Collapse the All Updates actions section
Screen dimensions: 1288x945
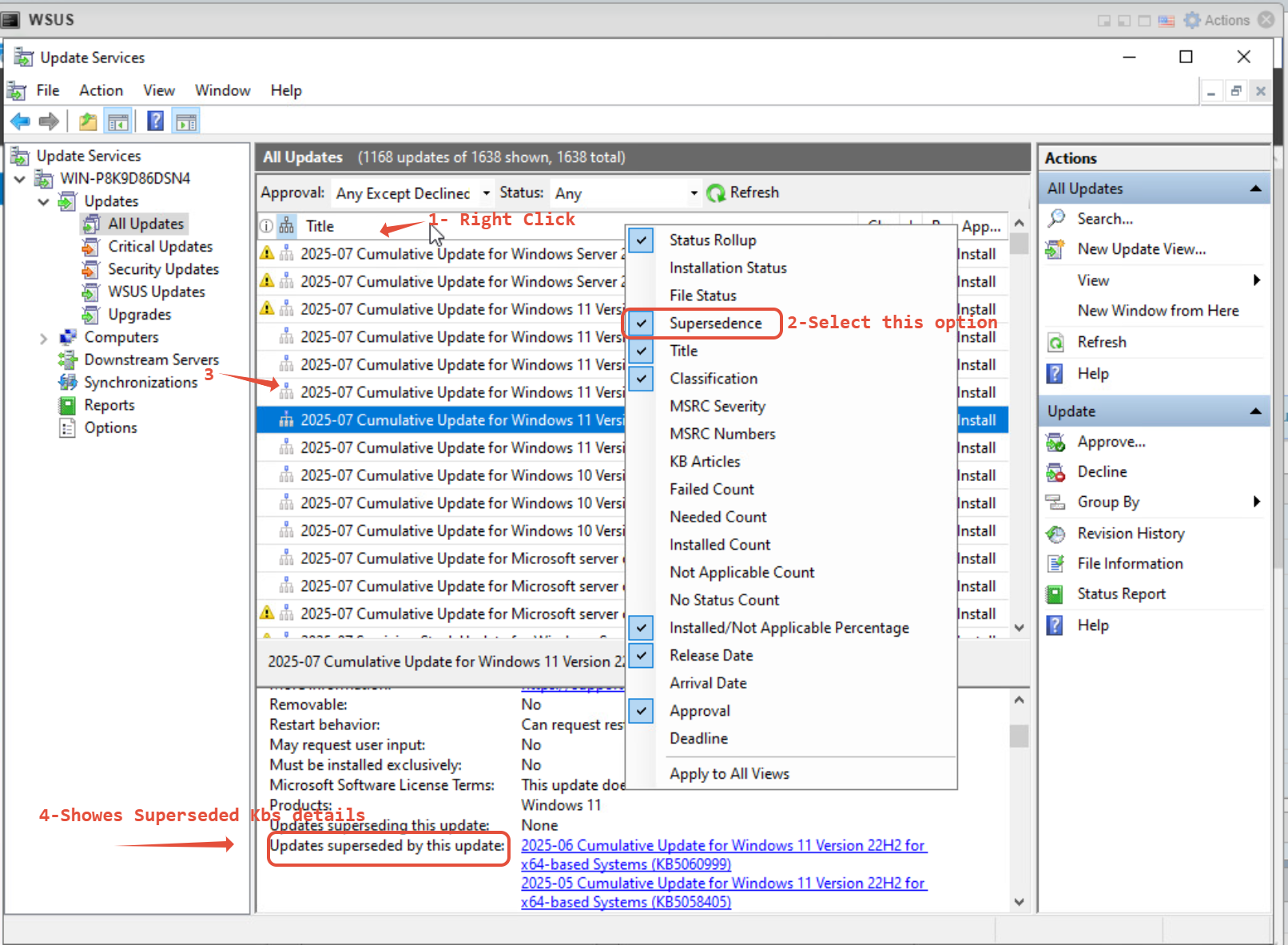1255,189
